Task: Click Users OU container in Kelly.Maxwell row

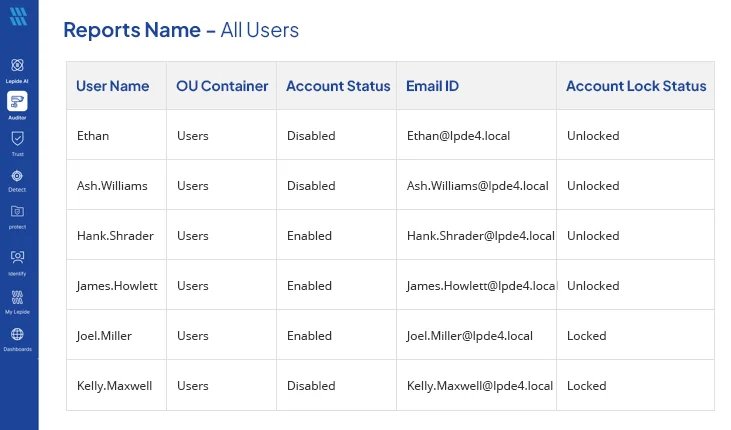Action: coord(193,386)
